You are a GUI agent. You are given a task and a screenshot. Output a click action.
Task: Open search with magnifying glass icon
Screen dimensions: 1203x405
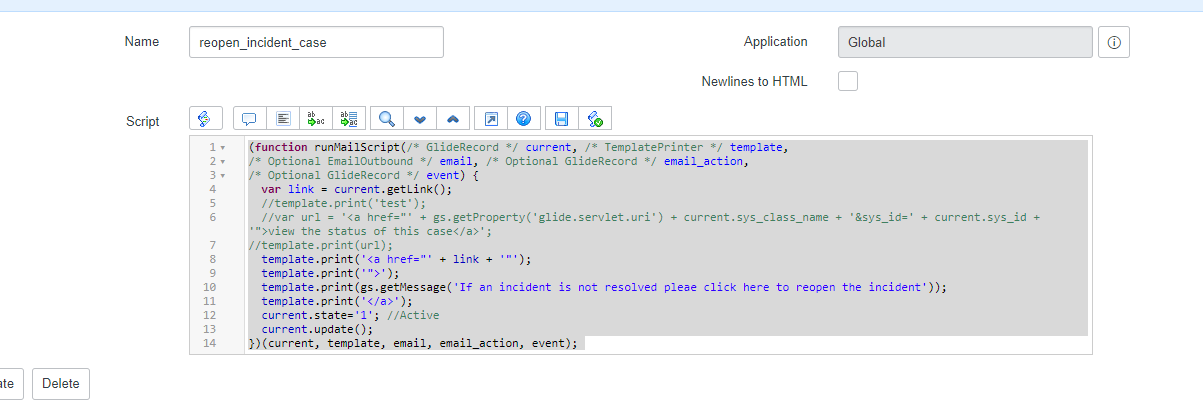(x=386, y=119)
